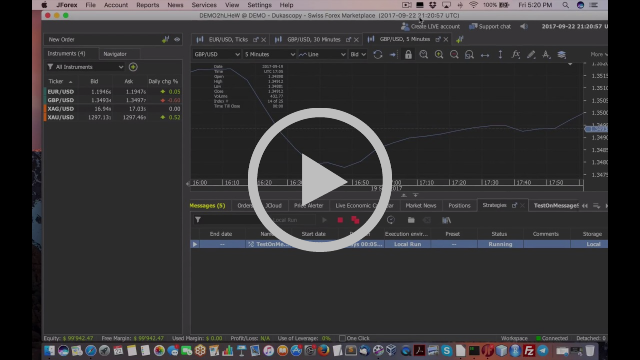Expand the More chart toolbar menu
The height and width of the screenshot is (360, 640).
[598, 54]
